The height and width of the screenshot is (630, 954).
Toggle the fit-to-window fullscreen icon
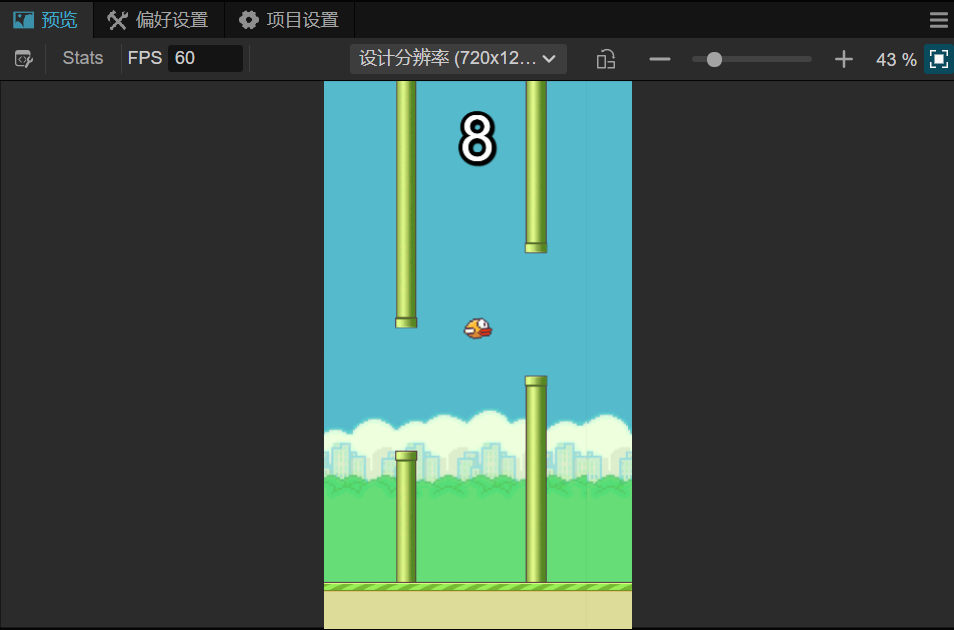[x=939, y=59]
